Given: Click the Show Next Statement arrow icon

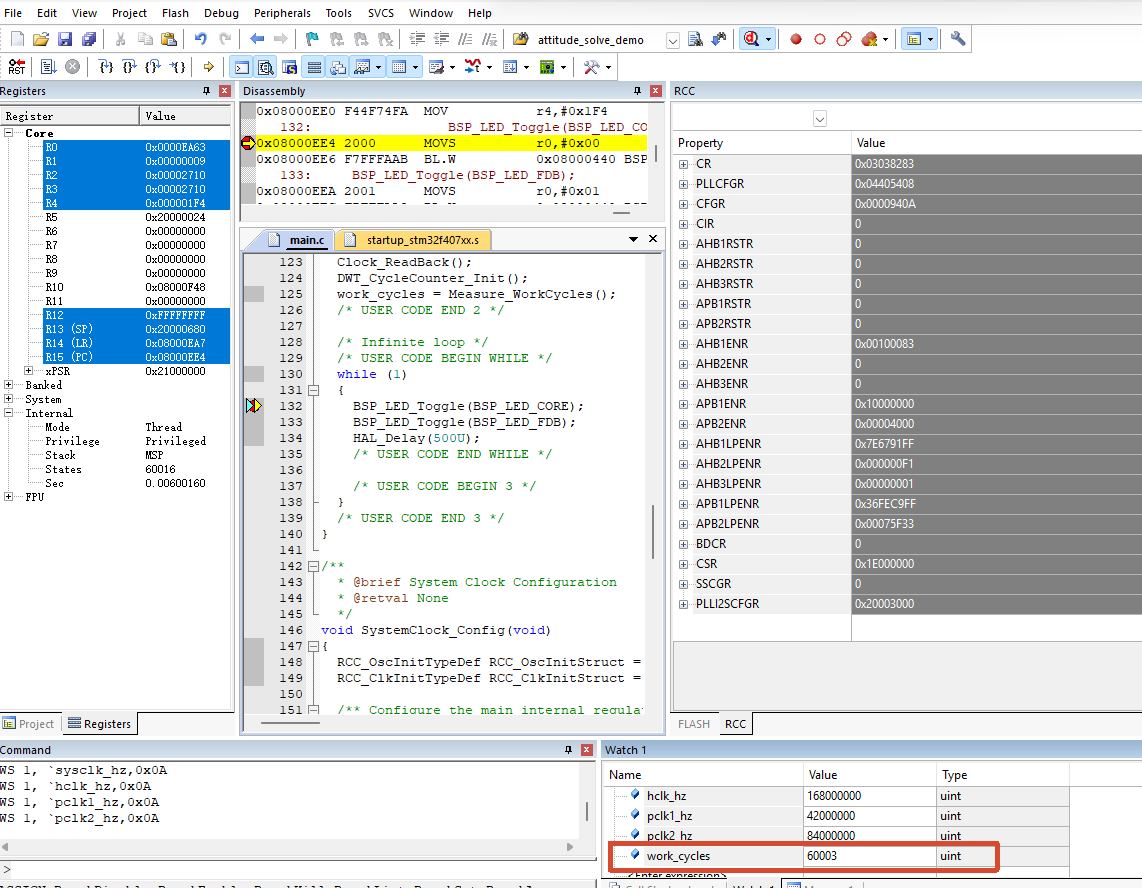Looking at the screenshot, I should point(208,67).
